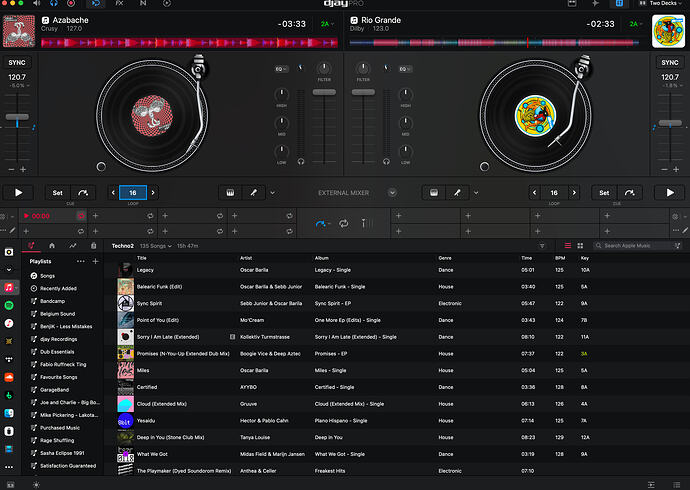Toggle SYNC on the right deck
Screen dimensions: 690x490
pos(670,62)
